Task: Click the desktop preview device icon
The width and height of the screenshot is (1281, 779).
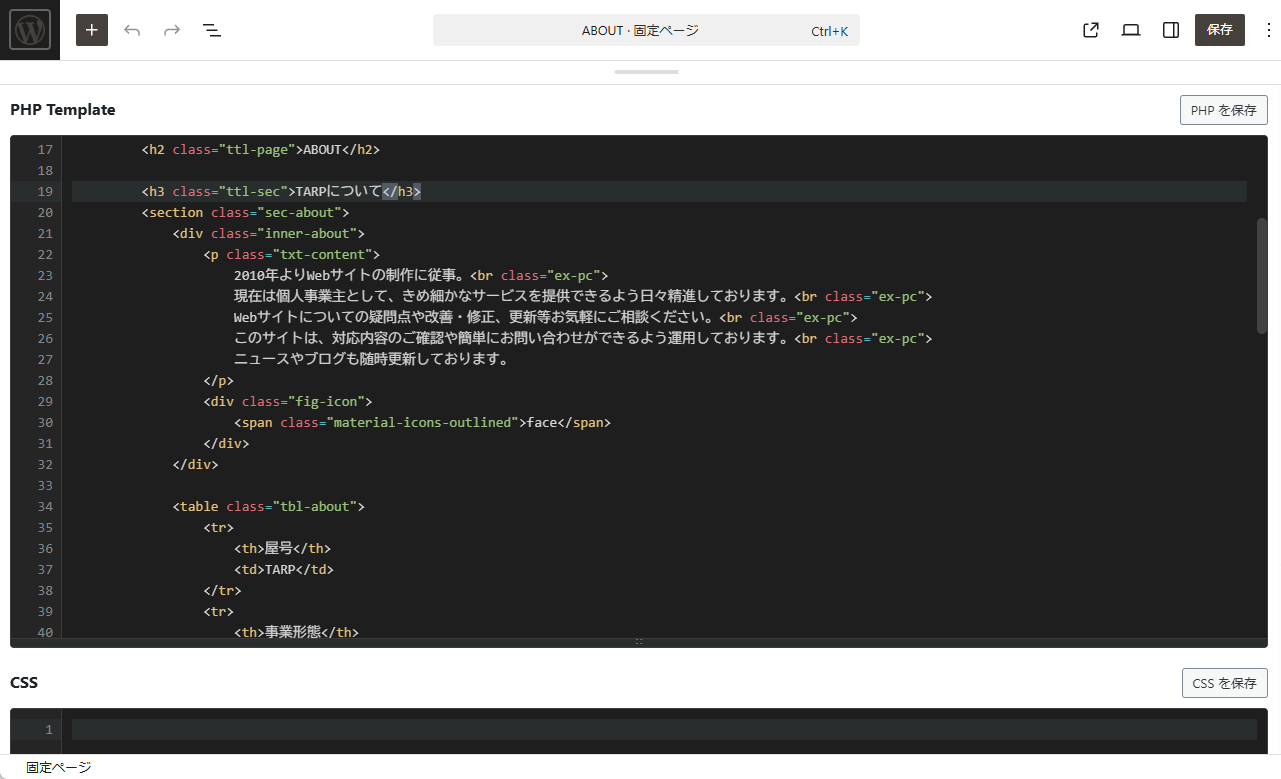Action: 1131,30
